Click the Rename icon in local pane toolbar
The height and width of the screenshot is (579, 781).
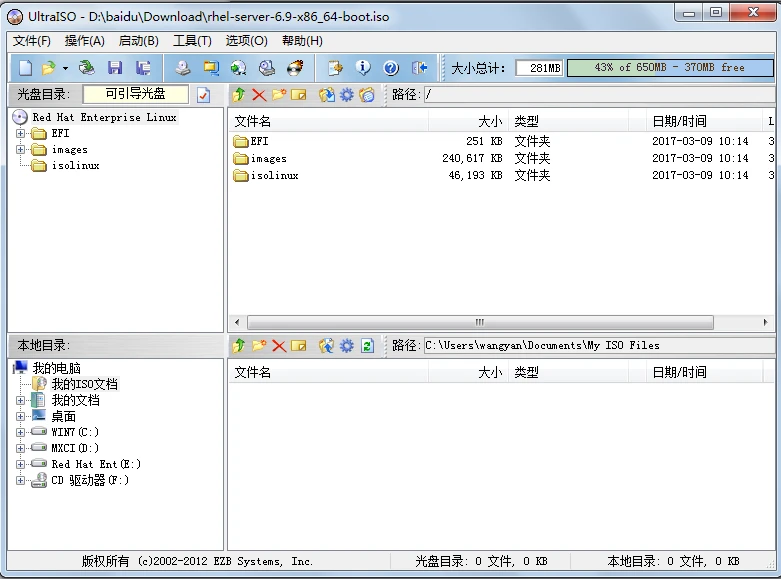tap(298, 346)
